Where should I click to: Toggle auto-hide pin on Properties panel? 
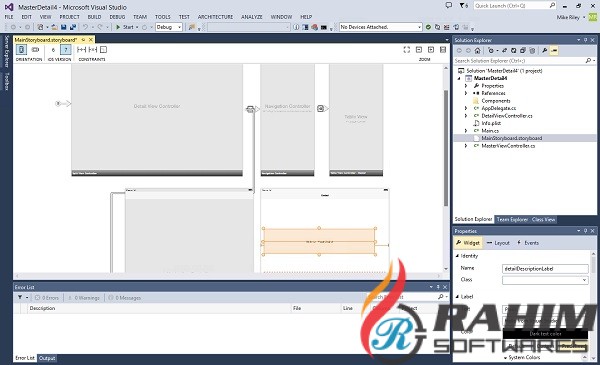pyautogui.click(x=585, y=231)
